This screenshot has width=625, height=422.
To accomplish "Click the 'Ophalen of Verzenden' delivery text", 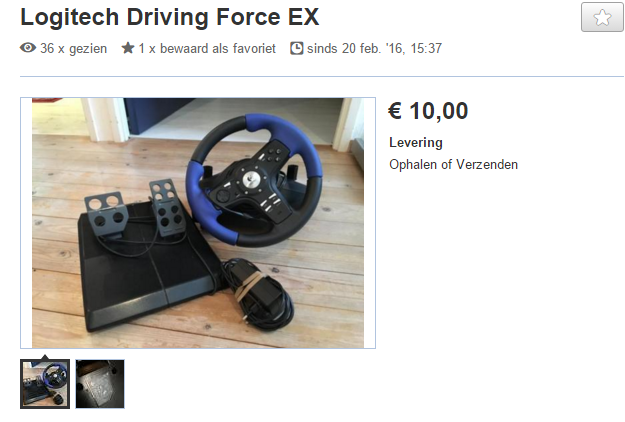I will tap(454, 164).
